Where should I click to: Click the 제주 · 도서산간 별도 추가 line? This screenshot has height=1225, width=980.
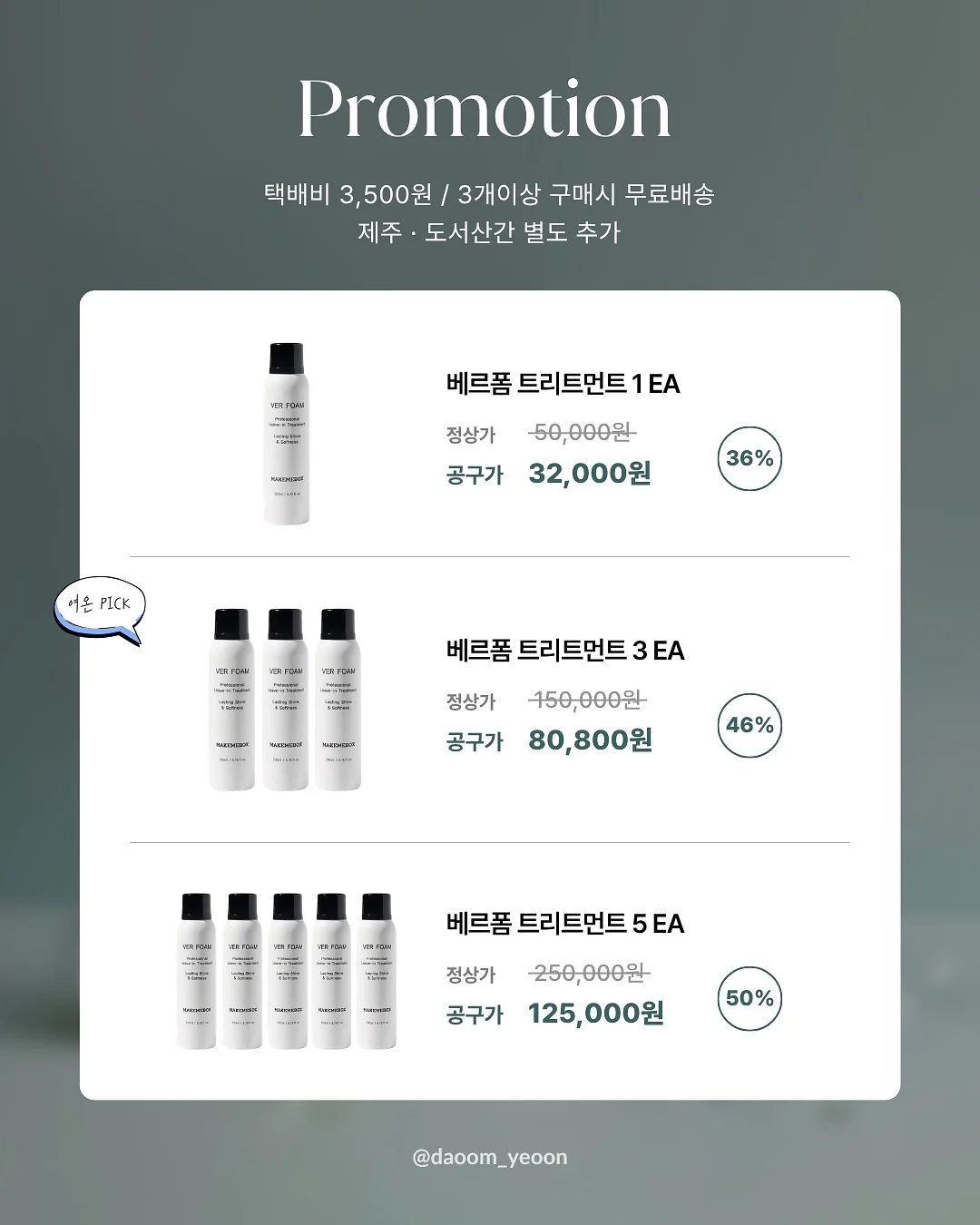tap(489, 232)
